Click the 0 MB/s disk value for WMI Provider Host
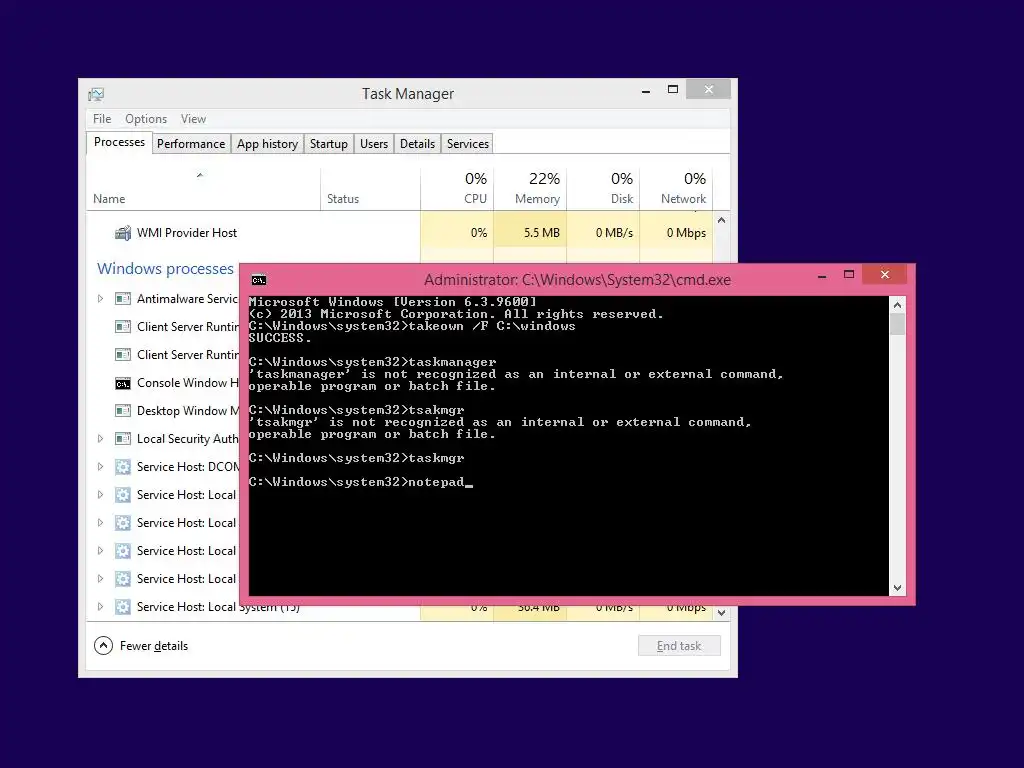The height and width of the screenshot is (768, 1024). tap(614, 233)
